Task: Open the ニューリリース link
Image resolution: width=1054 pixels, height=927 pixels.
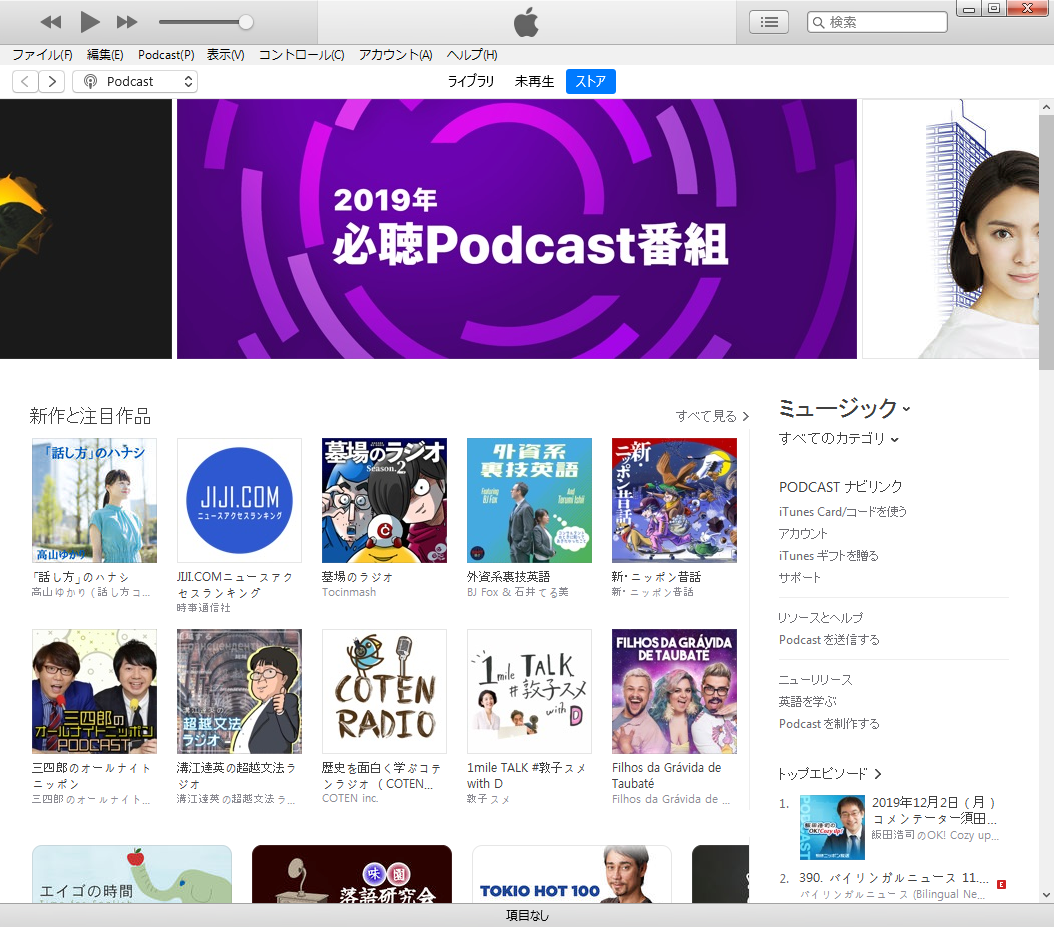Action: [815, 680]
